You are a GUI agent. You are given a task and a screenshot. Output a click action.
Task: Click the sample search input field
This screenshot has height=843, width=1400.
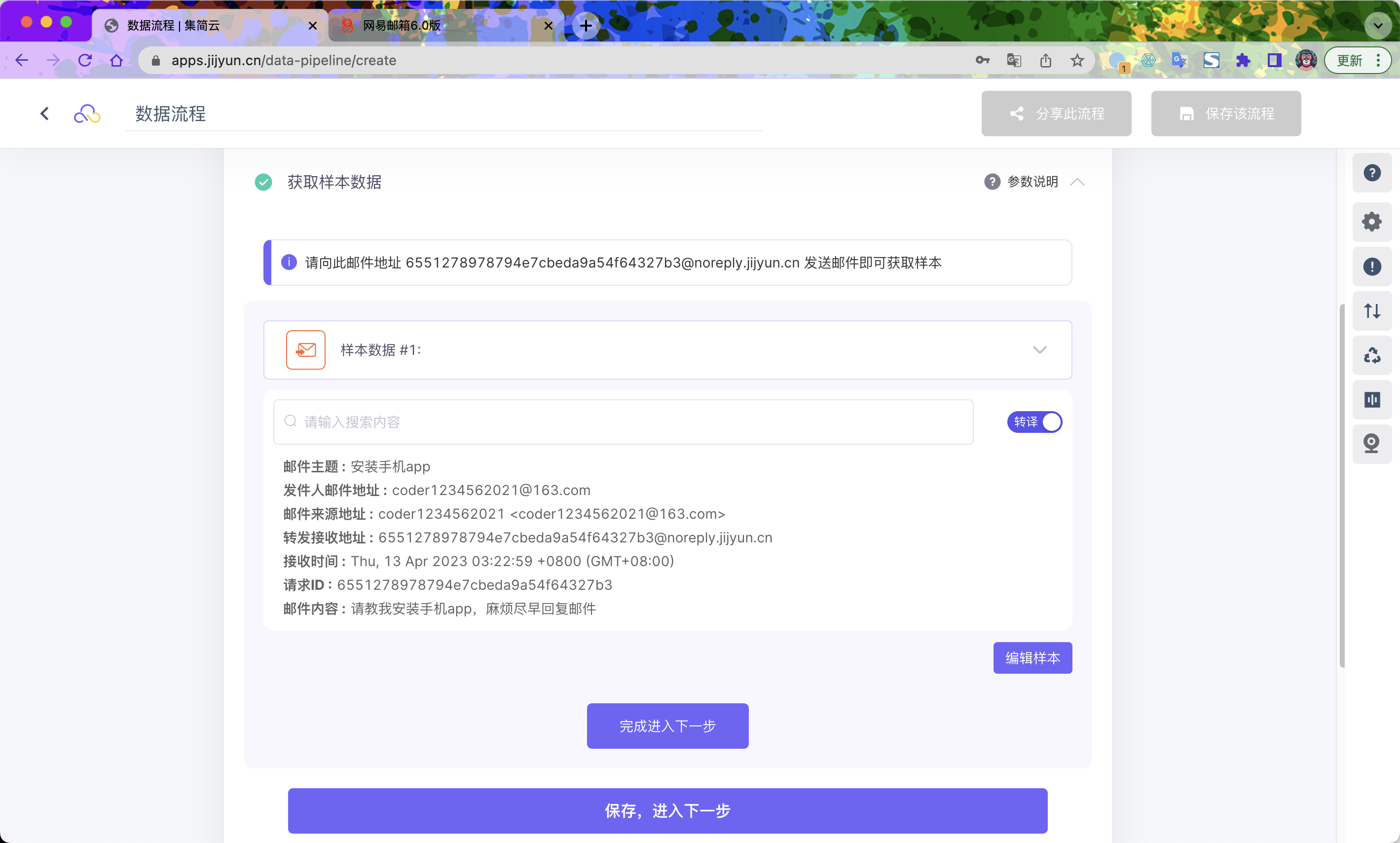point(625,422)
